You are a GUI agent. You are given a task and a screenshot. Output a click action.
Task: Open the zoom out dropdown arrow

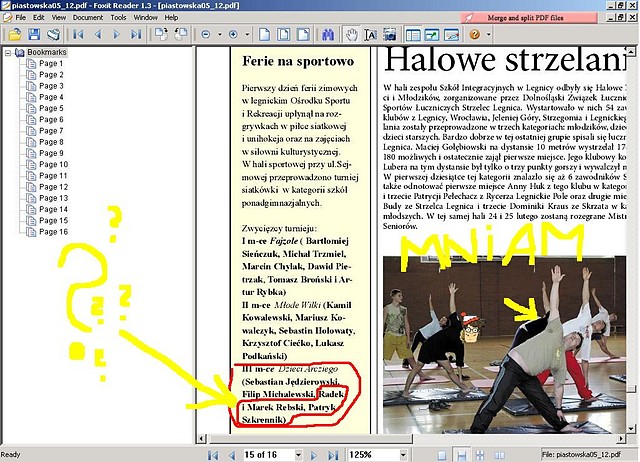220,35
